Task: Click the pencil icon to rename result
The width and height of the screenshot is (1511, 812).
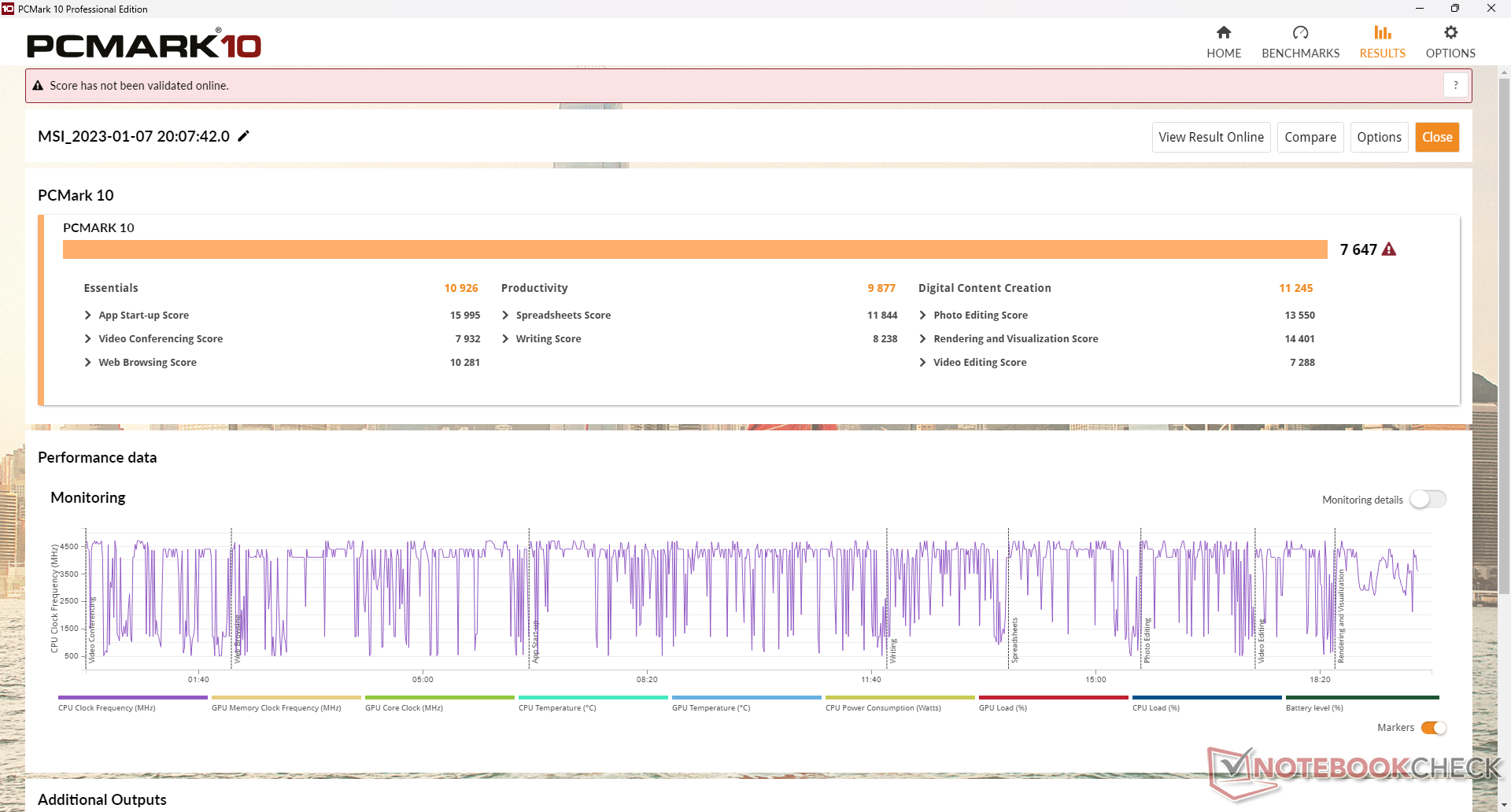Action: click(244, 136)
